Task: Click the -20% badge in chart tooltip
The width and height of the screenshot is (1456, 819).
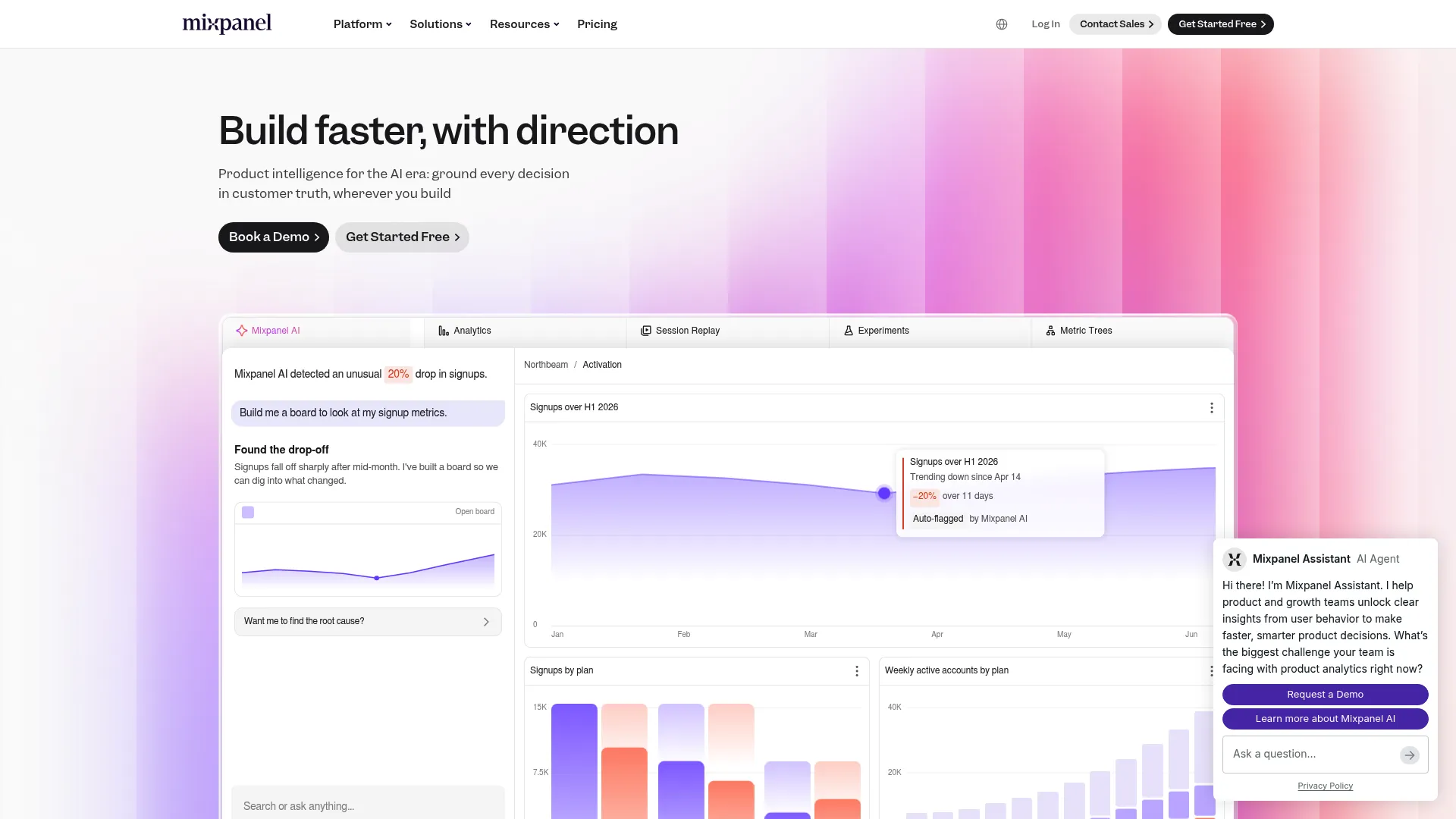Action: [924, 497]
